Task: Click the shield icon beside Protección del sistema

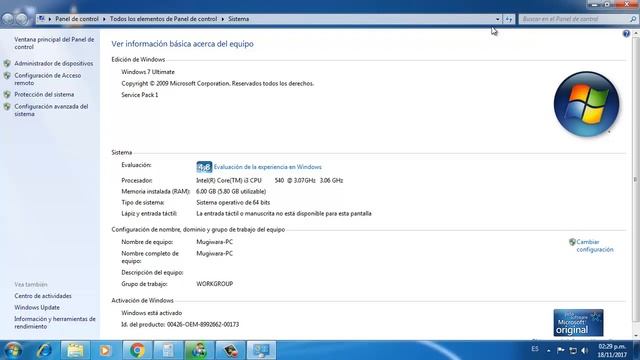Action: coord(7,94)
